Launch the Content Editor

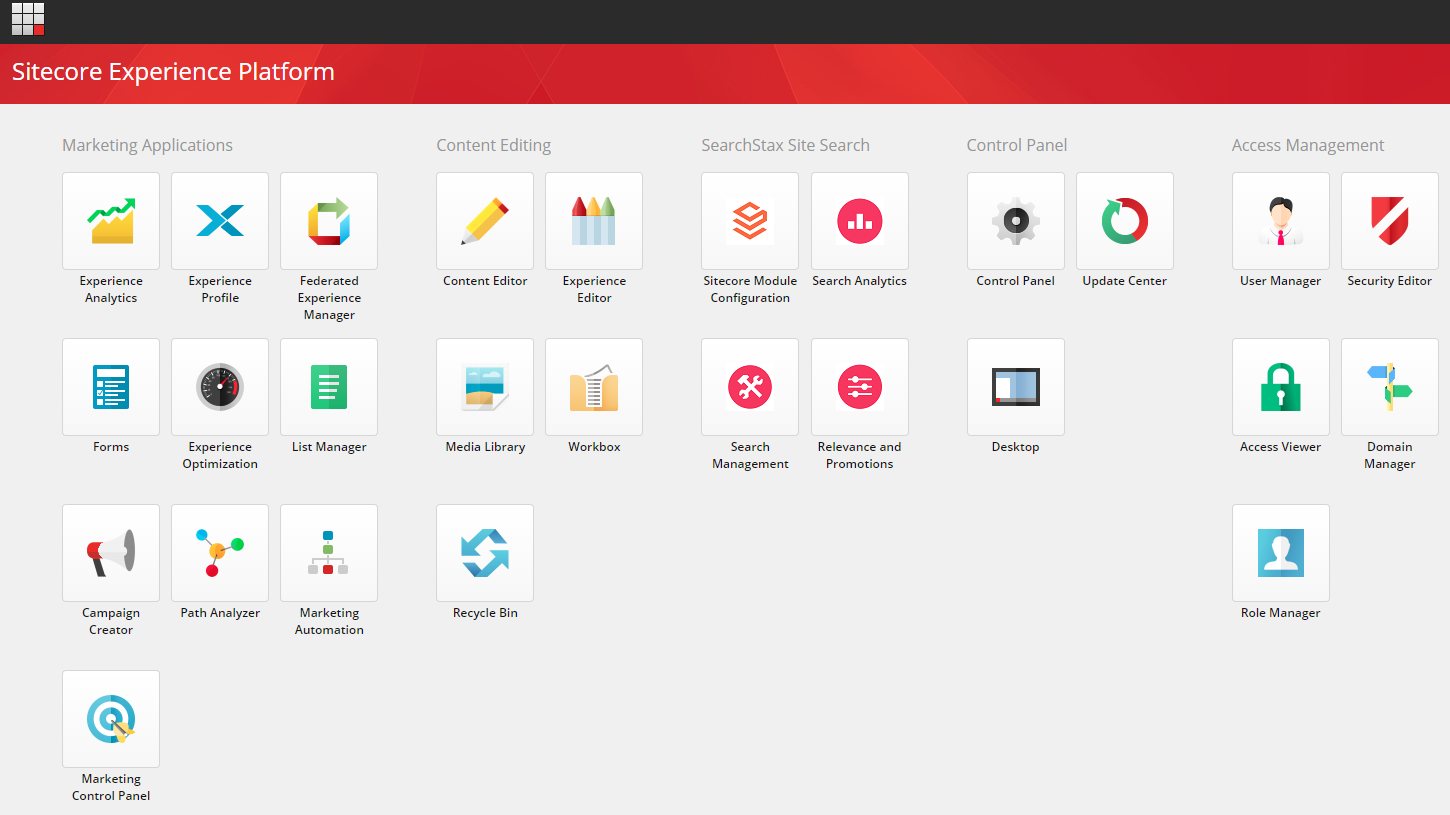click(484, 220)
